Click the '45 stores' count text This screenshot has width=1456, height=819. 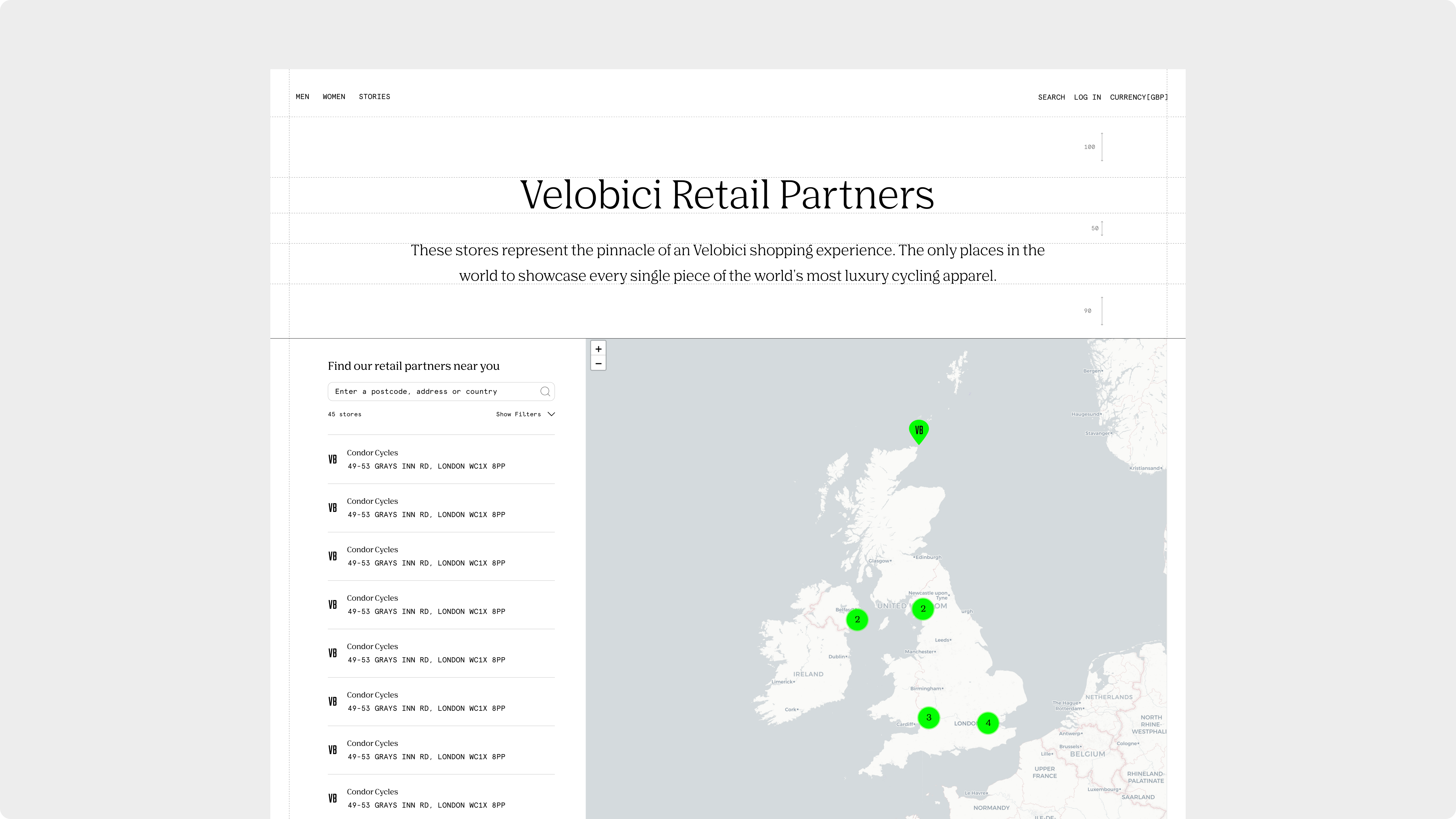pyautogui.click(x=344, y=414)
